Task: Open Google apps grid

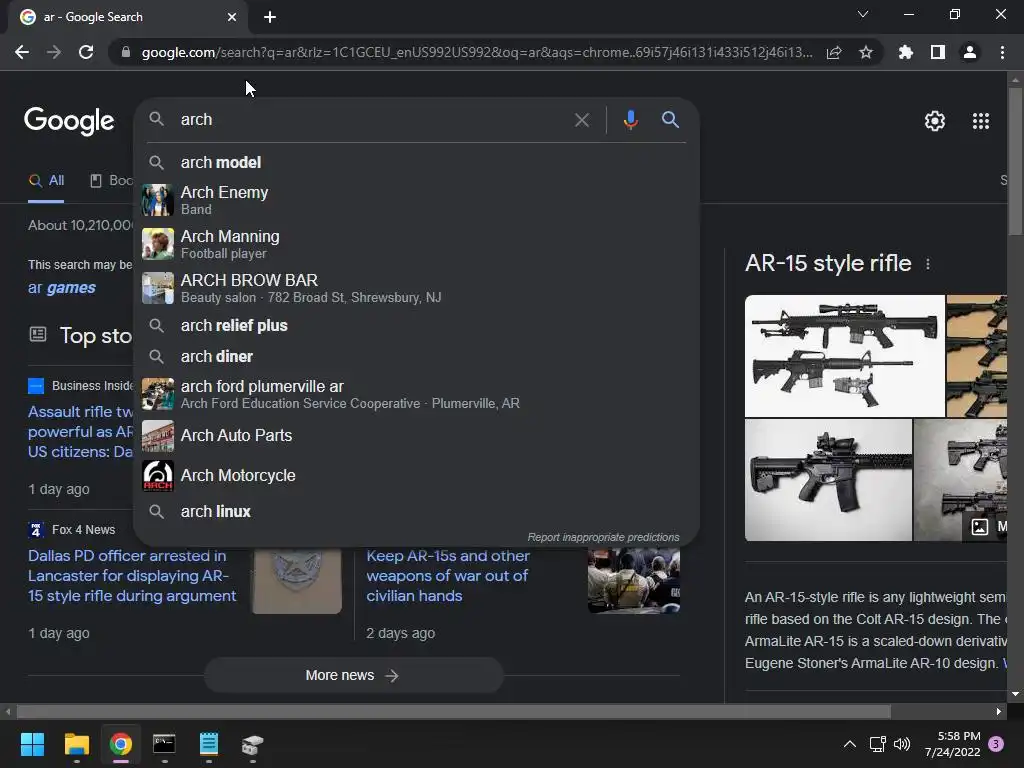Action: click(980, 121)
